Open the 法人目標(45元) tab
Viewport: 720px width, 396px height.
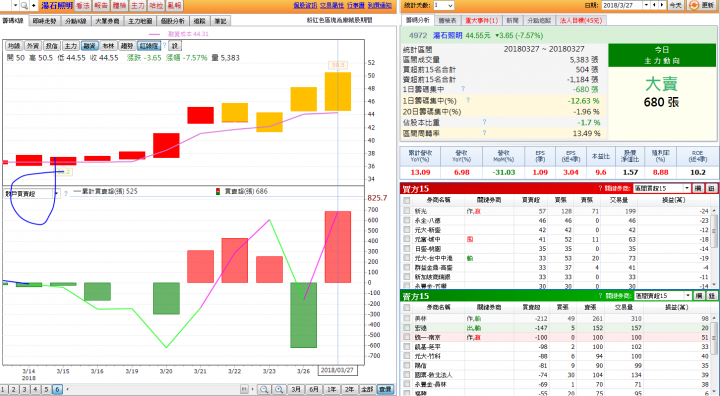point(580,20)
